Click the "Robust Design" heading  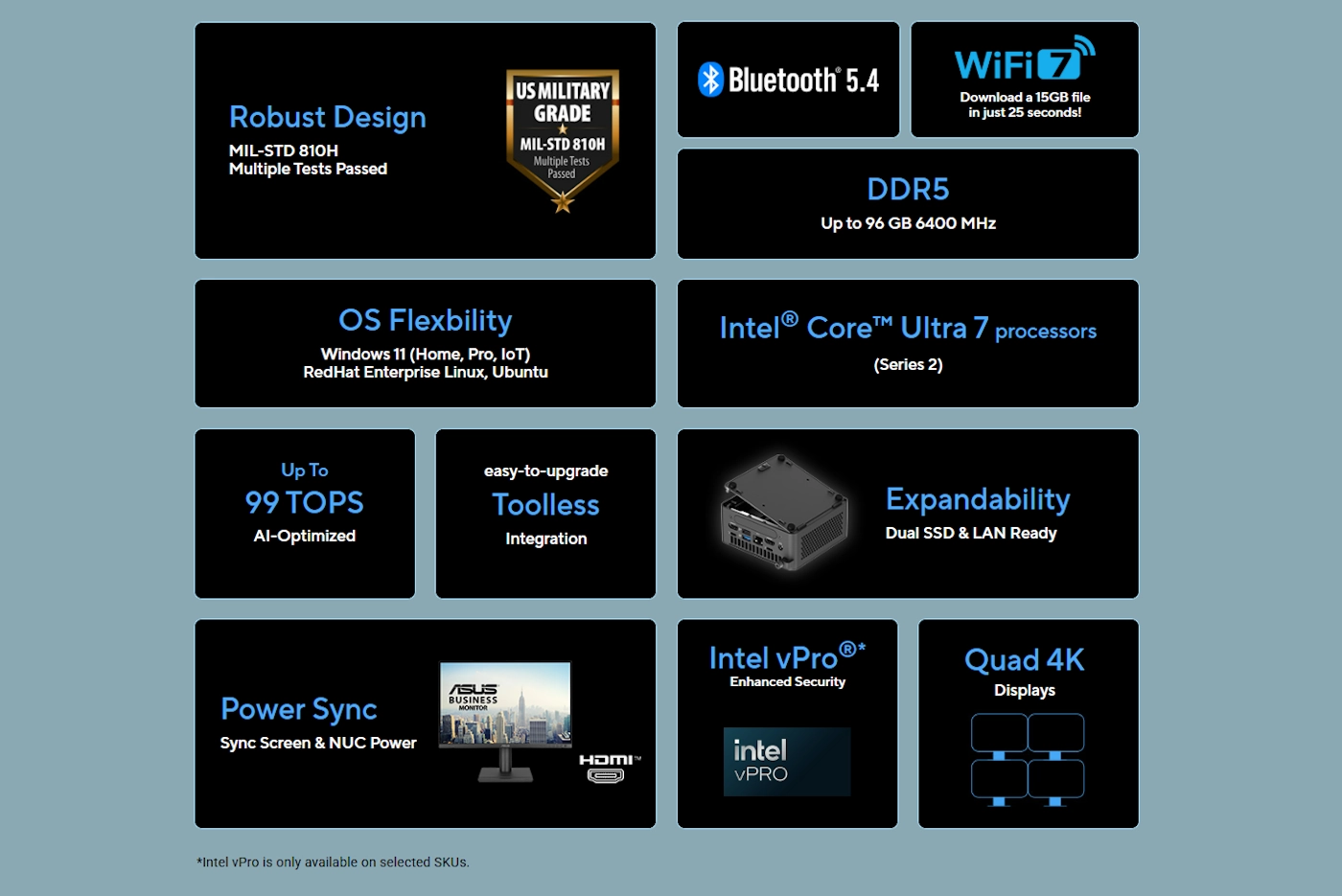tap(328, 117)
